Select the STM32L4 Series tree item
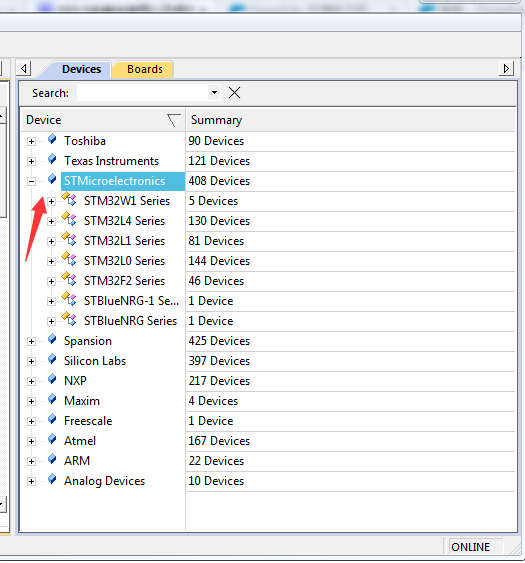 [124, 221]
